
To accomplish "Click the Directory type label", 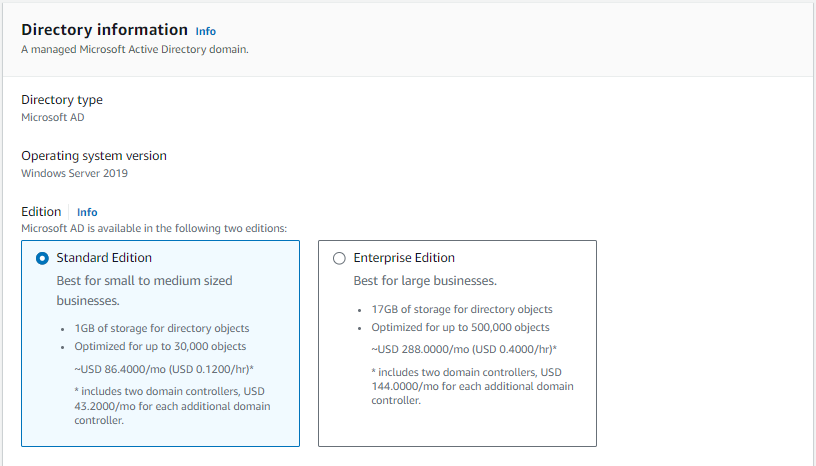I will click(62, 100).
